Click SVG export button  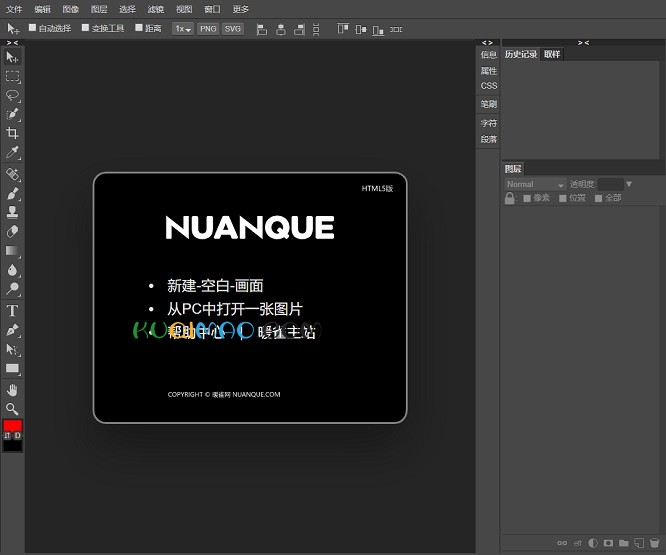pos(233,29)
